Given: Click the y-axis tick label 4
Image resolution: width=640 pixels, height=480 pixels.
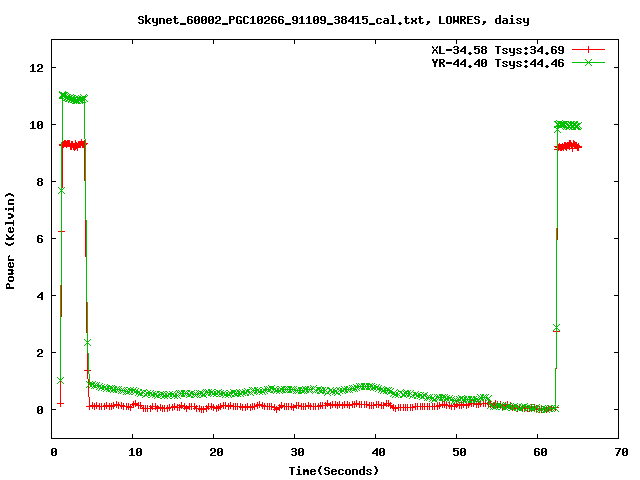Looking at the screenshot, I should pyautogui.click(x=40, y=296).
